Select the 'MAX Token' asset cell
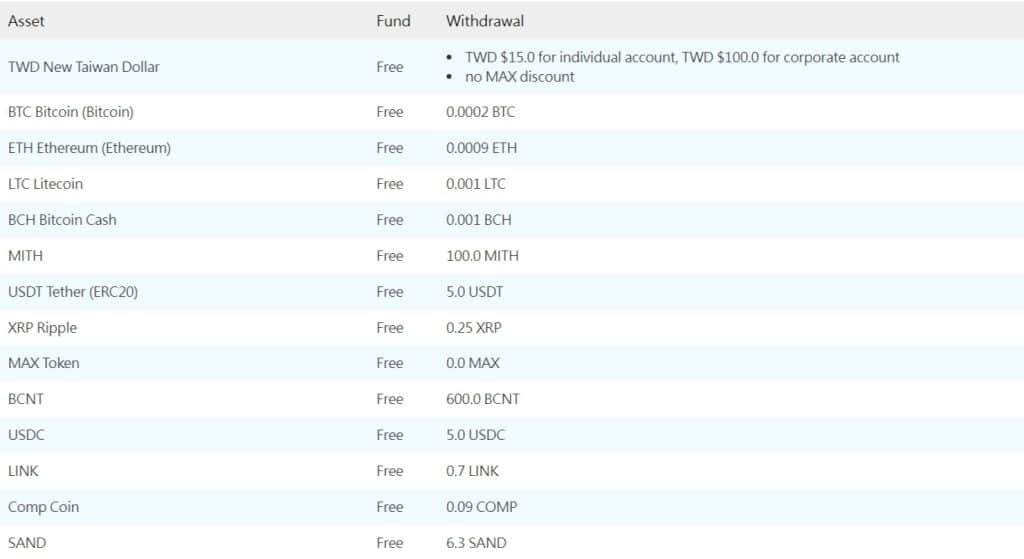The image size is (1024, 559). point(44,362)
